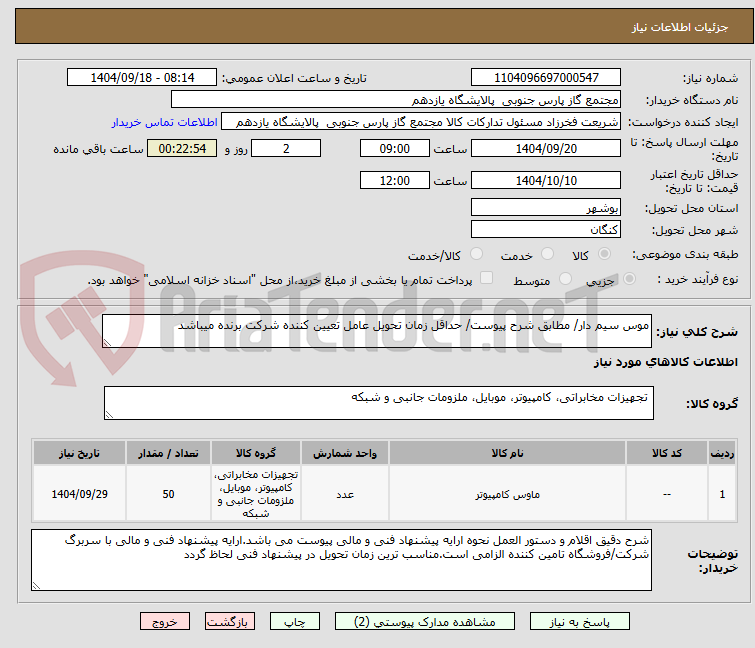The width and height of the screenshot is (755, 648).
Task: Click the 'نام کالا' column header
Action: 508,453
